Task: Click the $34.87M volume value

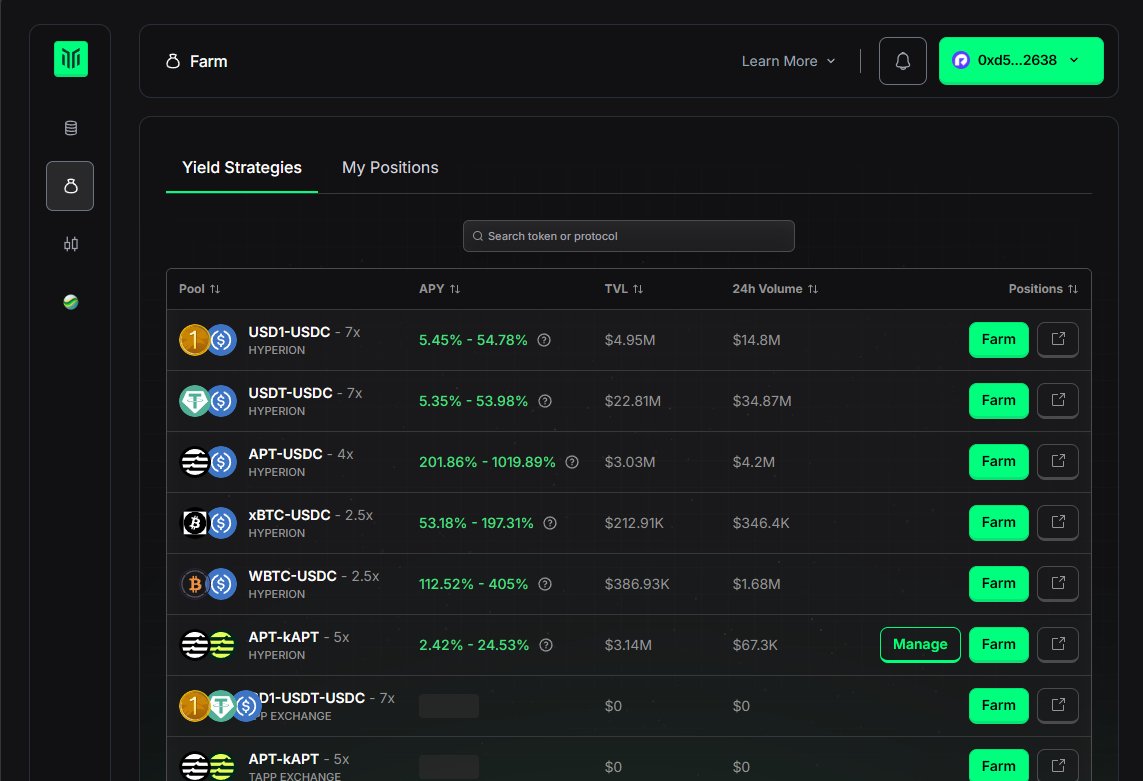Action: 762,401
